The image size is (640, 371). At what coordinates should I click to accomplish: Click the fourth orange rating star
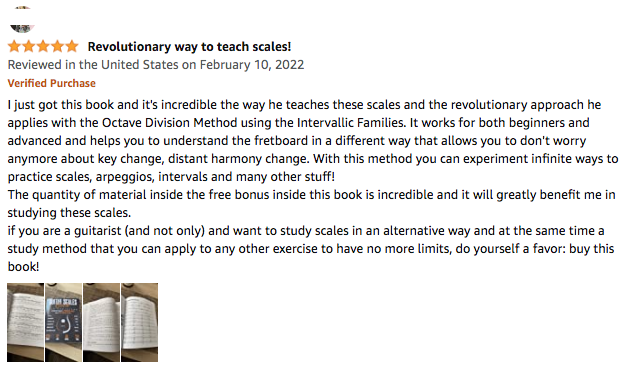tap(57, 46)
